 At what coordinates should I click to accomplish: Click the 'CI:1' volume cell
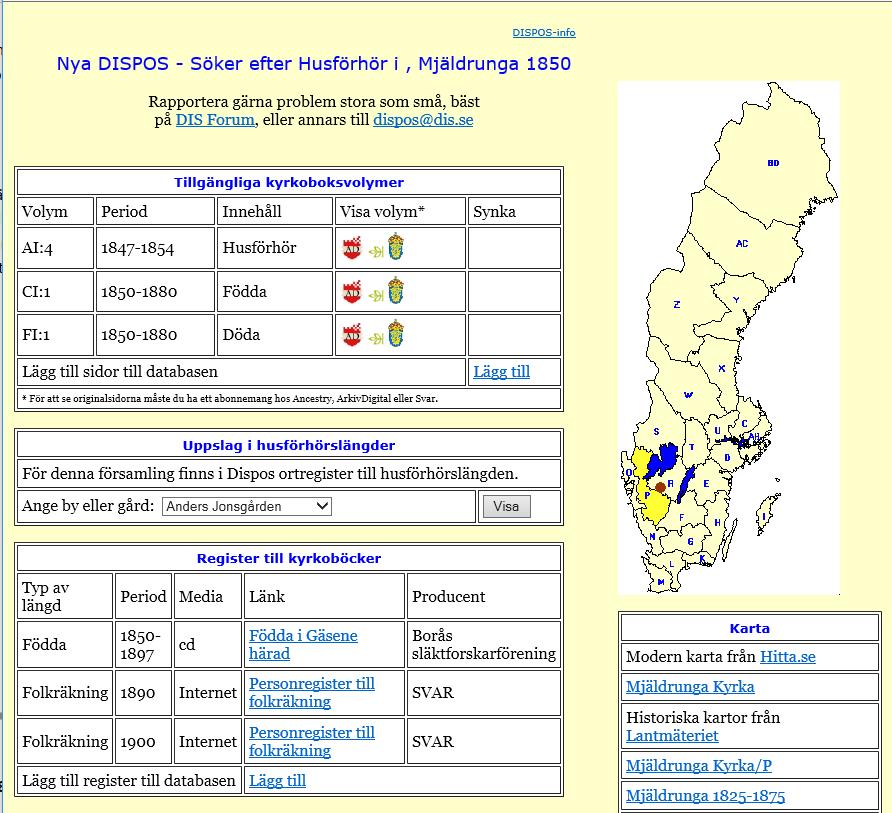(x=55, y=291)
